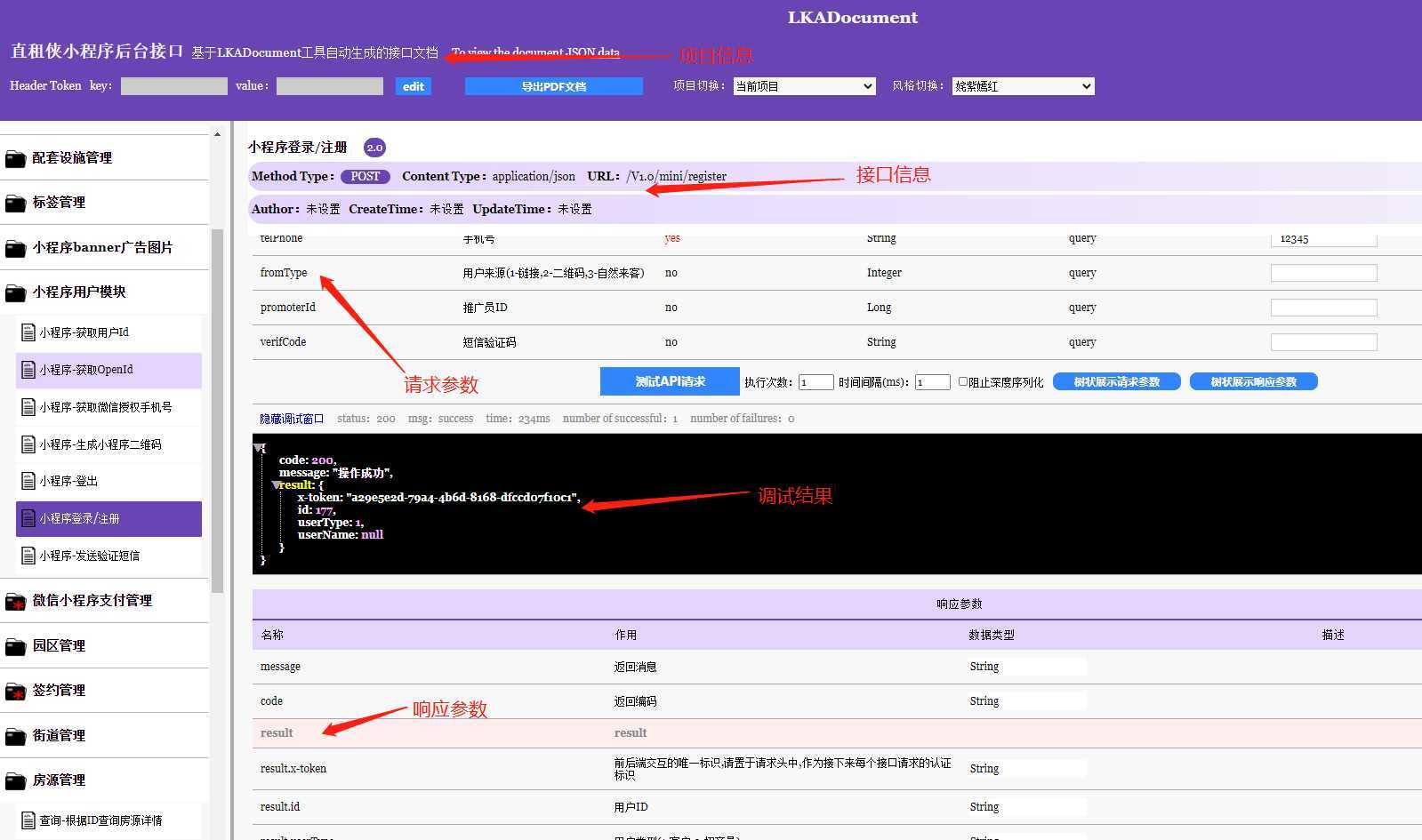This screenshot has height=840, width=1422.
Task: Collapse the root JSON node triangle
Action: [x=259, y=447]
